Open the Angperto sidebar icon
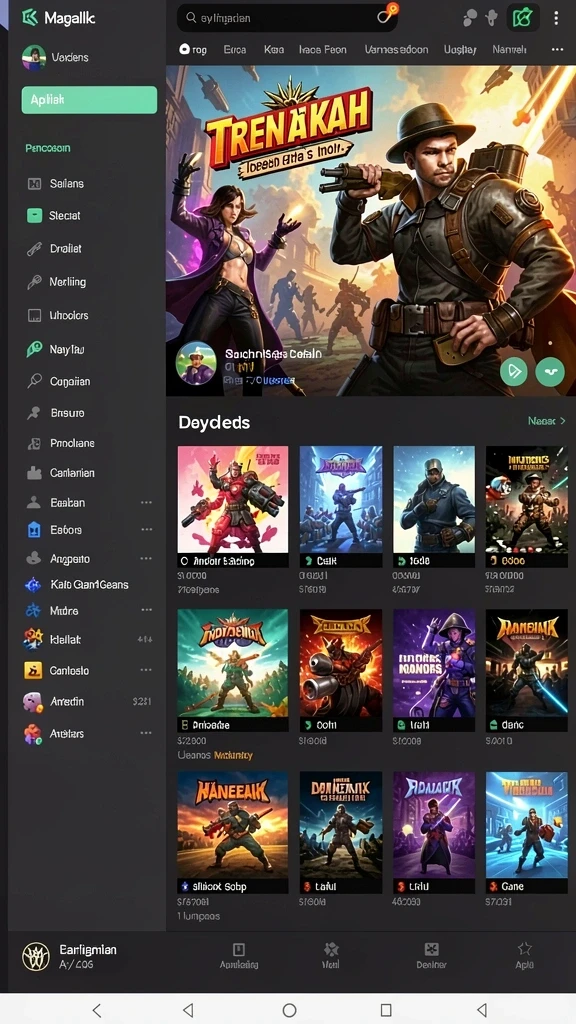This screenshot has width=576, height=1024. 33,559
